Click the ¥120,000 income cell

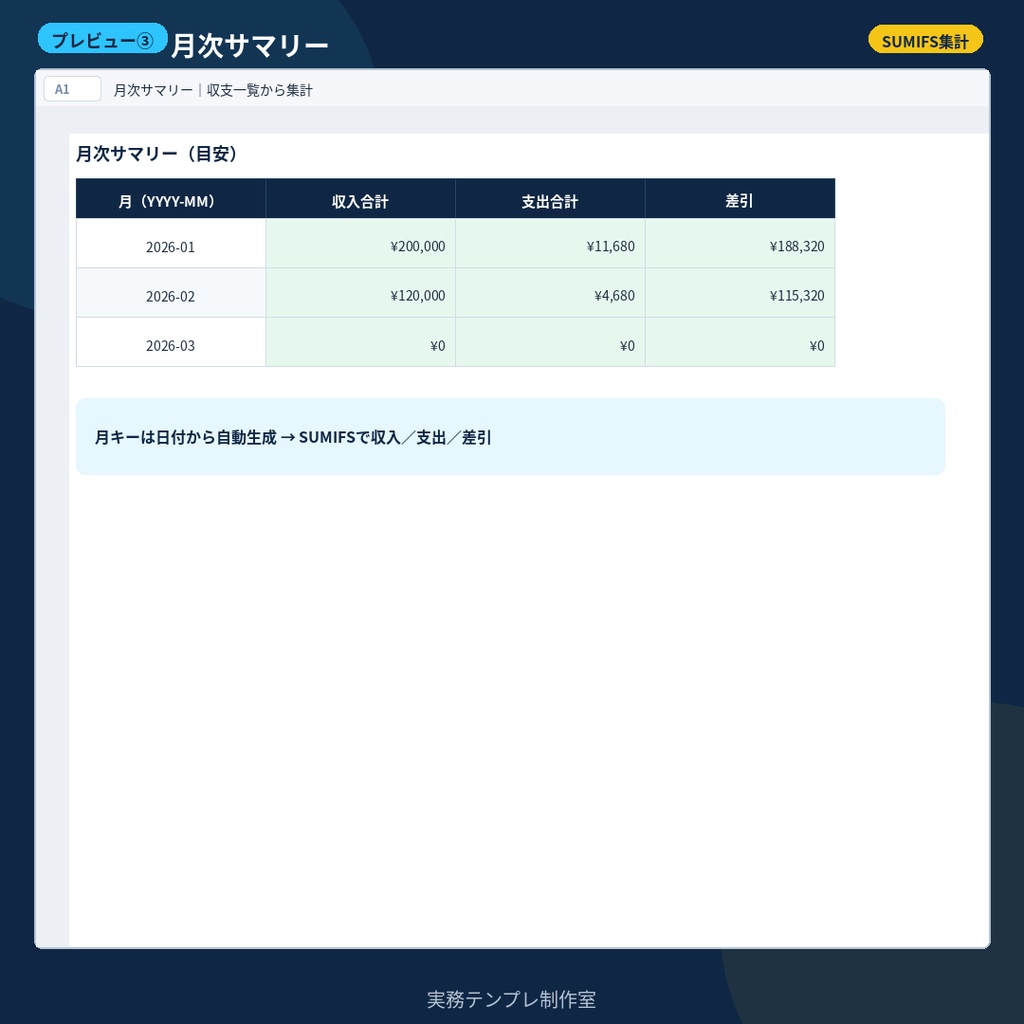click(x=360, y=293)
